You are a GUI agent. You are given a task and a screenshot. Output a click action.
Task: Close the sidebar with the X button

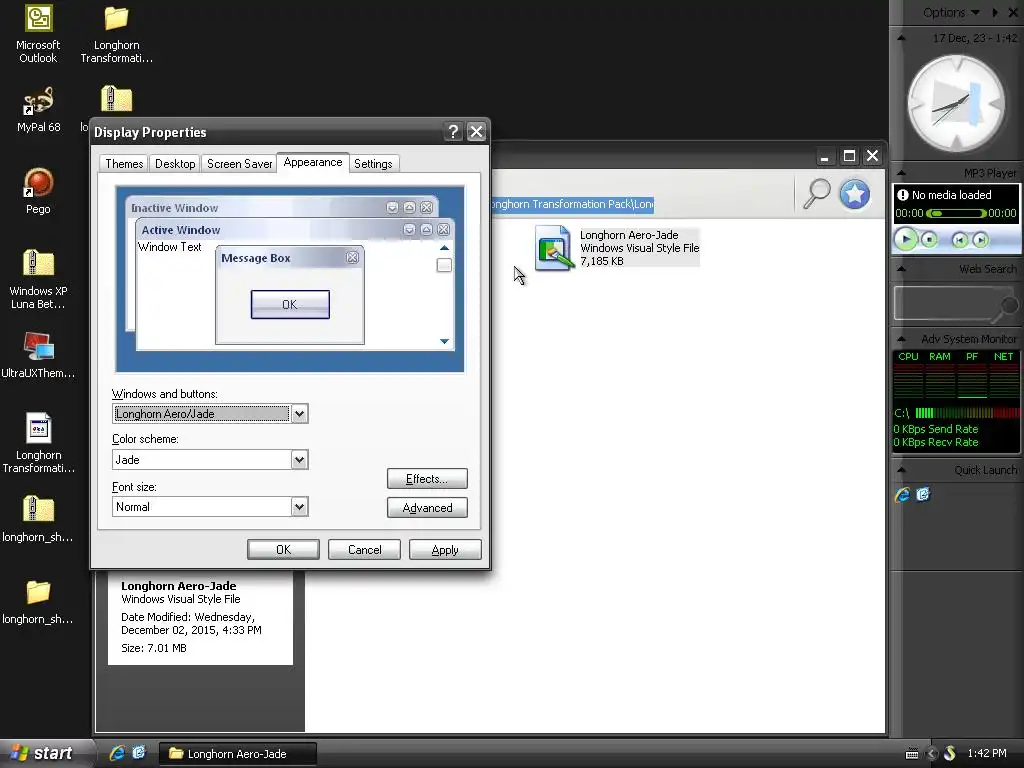[1013, 12]
